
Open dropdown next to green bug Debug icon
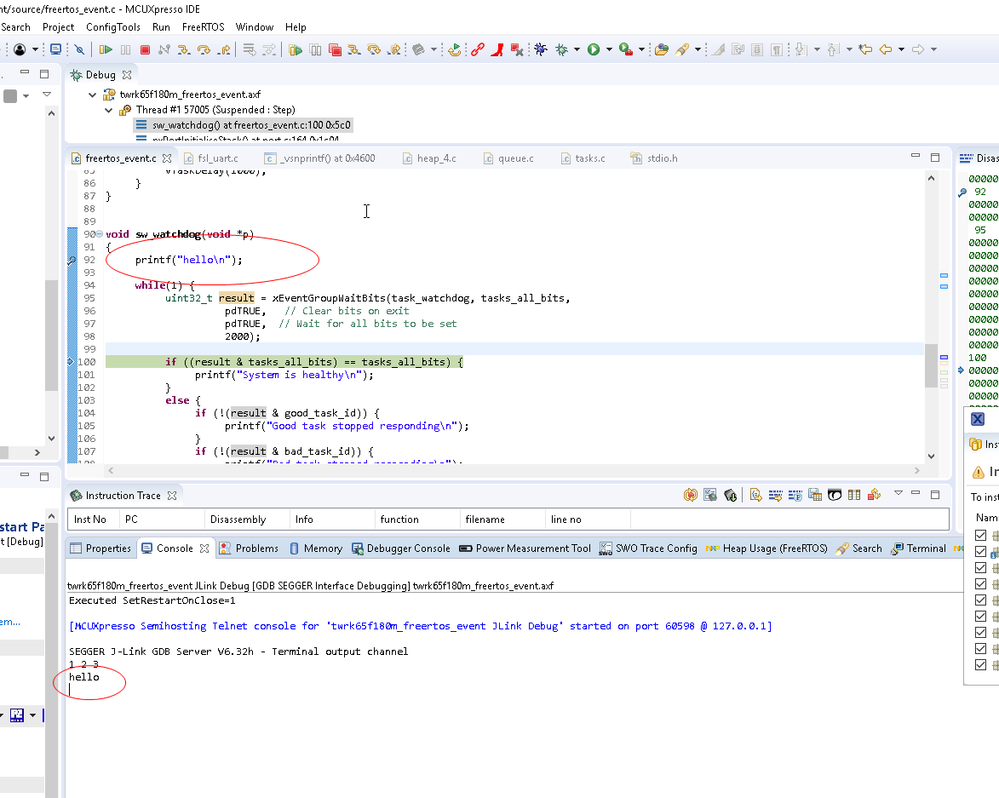pos(577,50)
